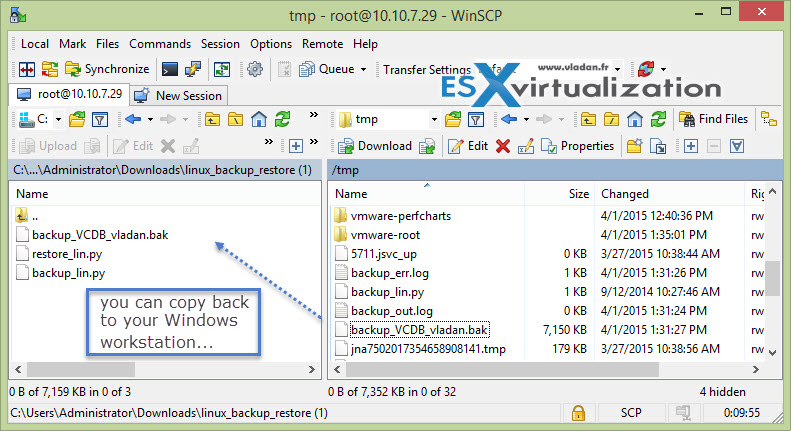This screenshot has height=431, width=791.
Task: Open the New Session tab
Action: click(x=179, y=95)
